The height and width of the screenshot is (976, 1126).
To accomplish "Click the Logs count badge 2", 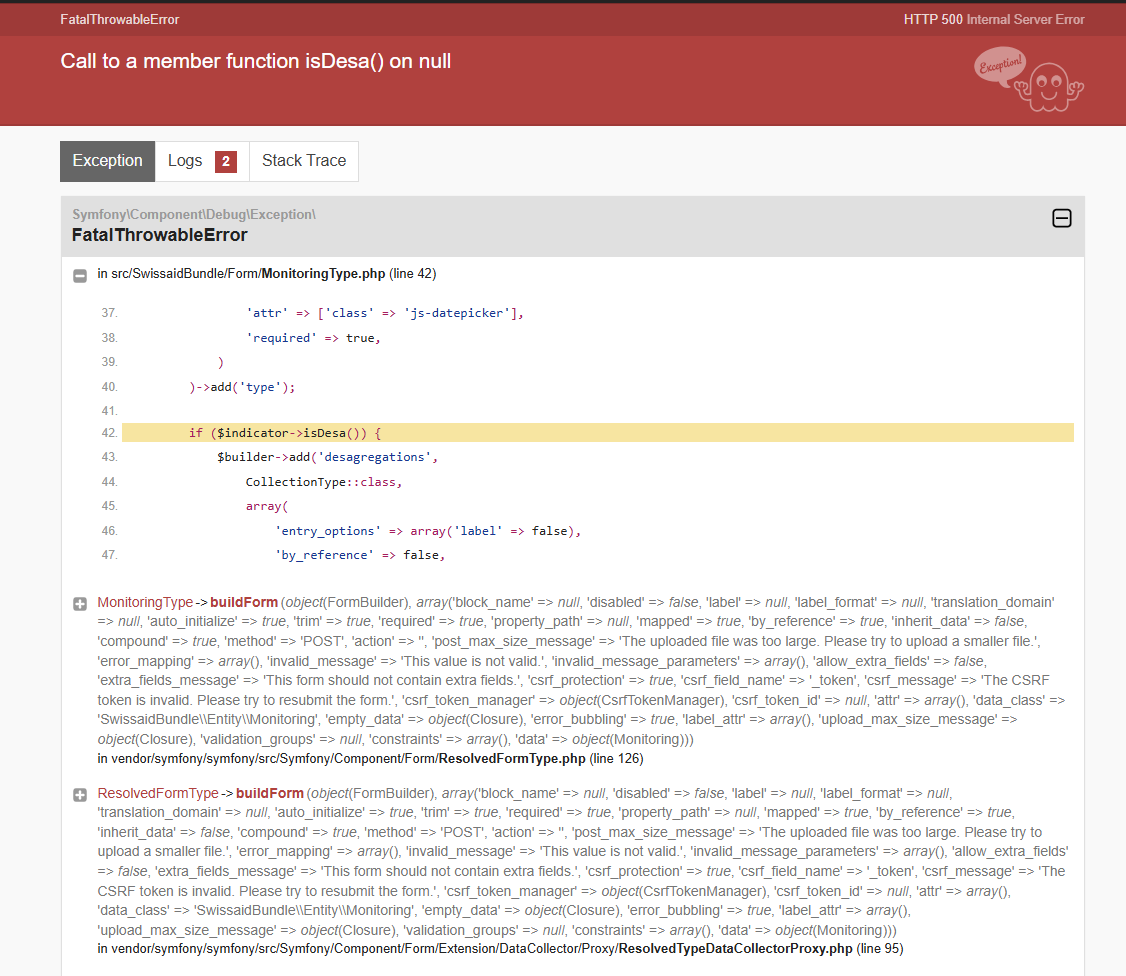I will pyautogui.click(x=225, y=162).
